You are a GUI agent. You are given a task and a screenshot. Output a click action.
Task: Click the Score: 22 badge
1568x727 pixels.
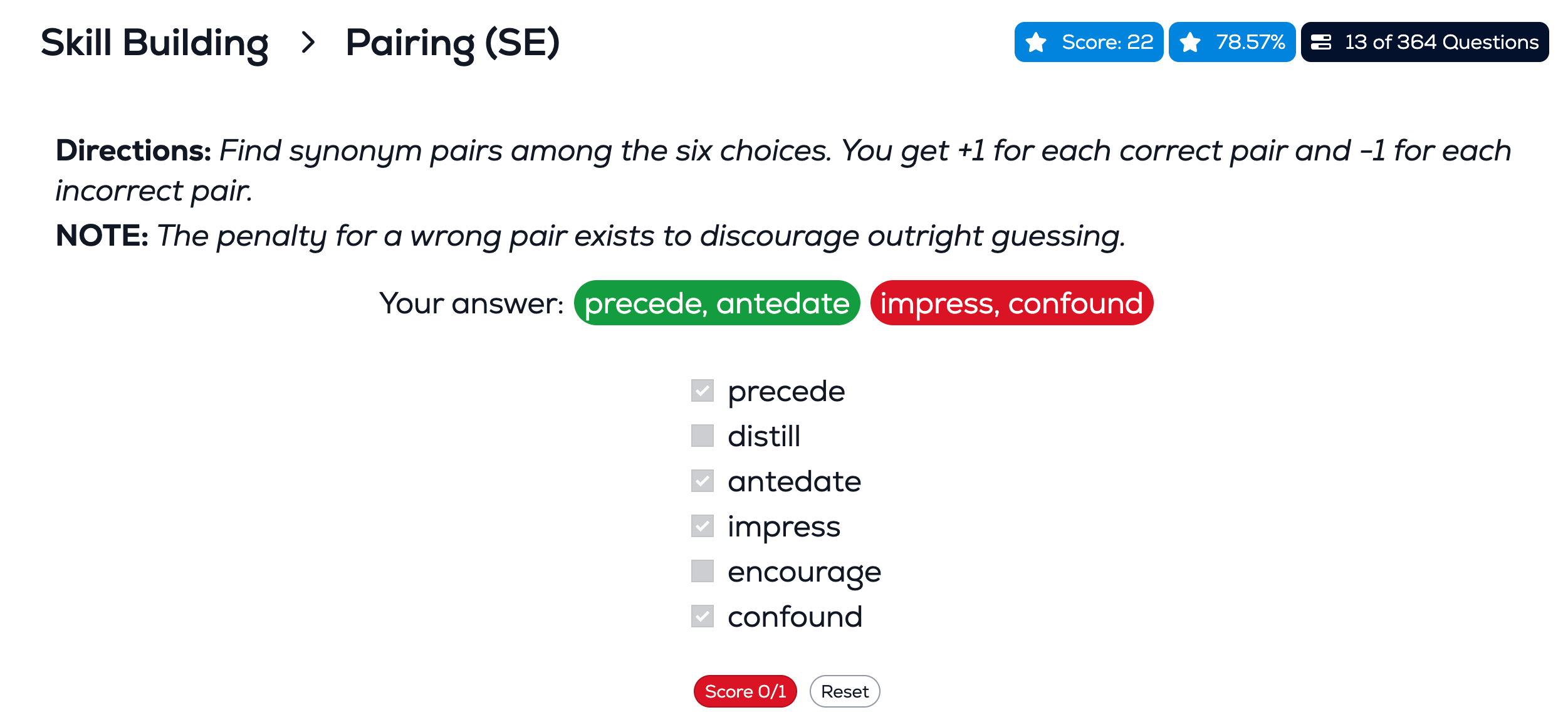1089,42
